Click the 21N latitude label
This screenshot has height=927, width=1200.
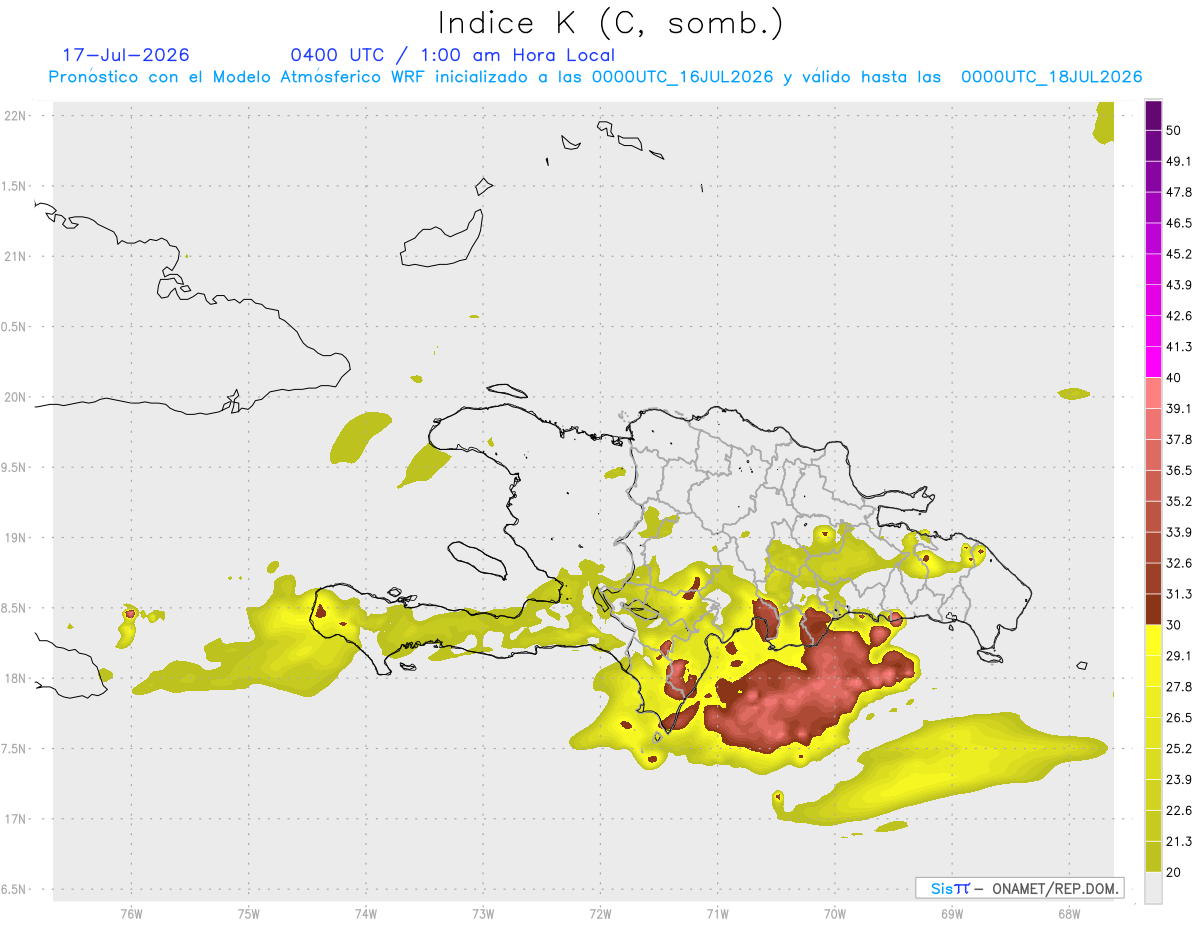click(15, 256)
